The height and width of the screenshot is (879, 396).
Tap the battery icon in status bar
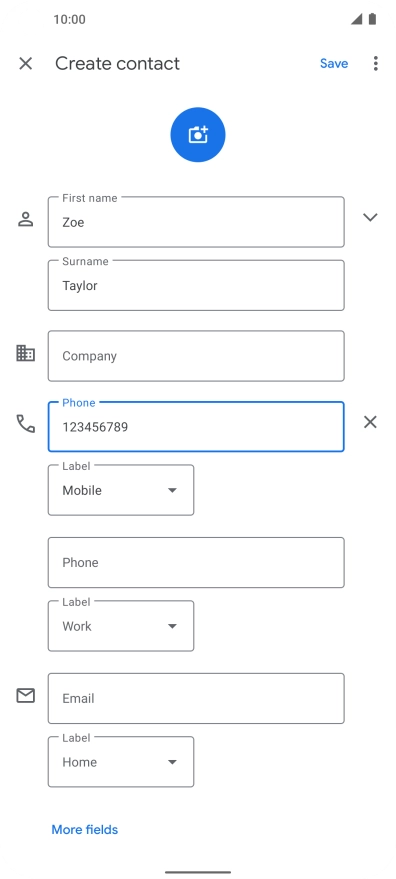click(372, 19)
